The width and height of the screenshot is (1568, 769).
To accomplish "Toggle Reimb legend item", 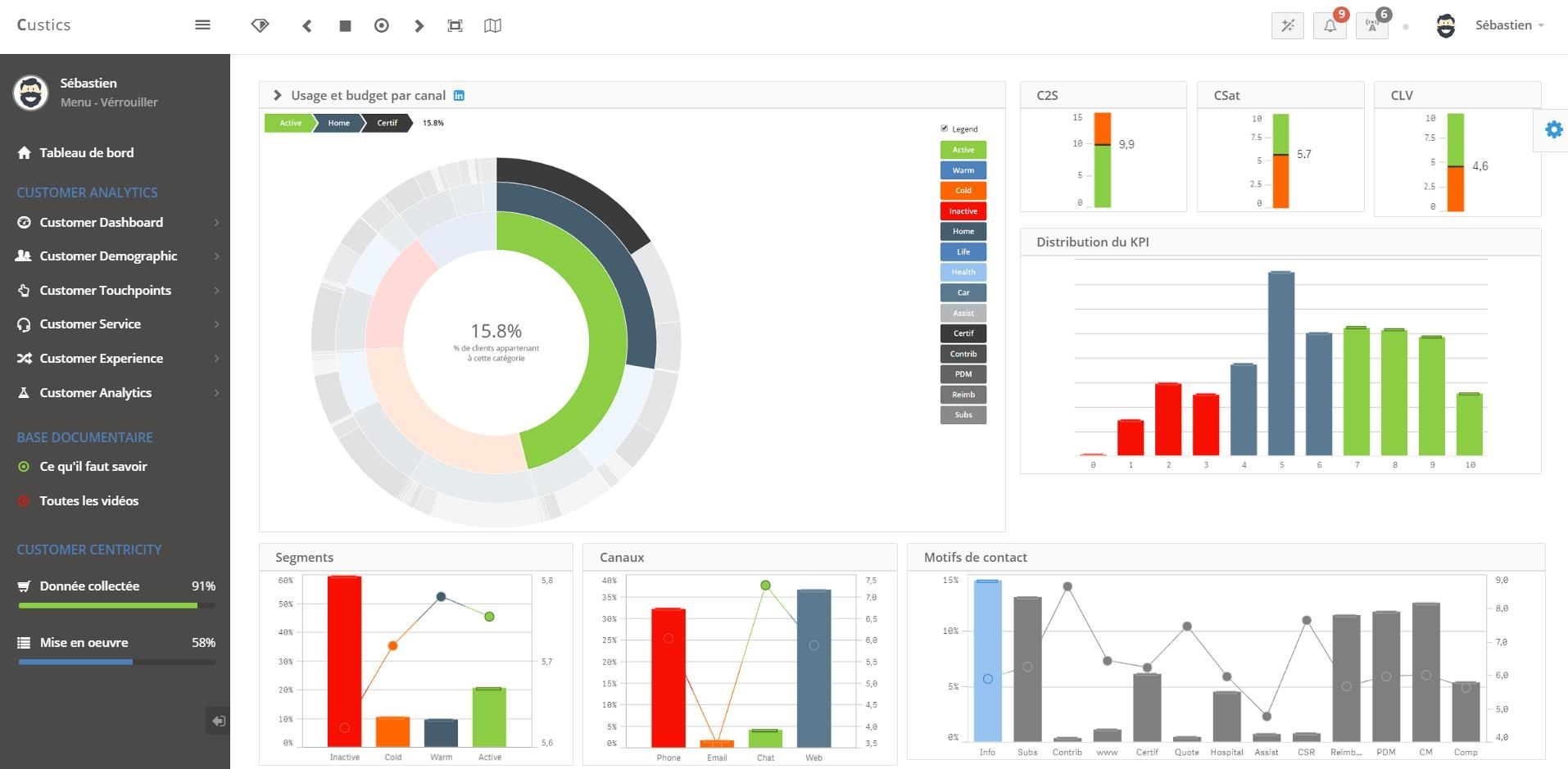I will pyautogui.click(x=963, y=394).
